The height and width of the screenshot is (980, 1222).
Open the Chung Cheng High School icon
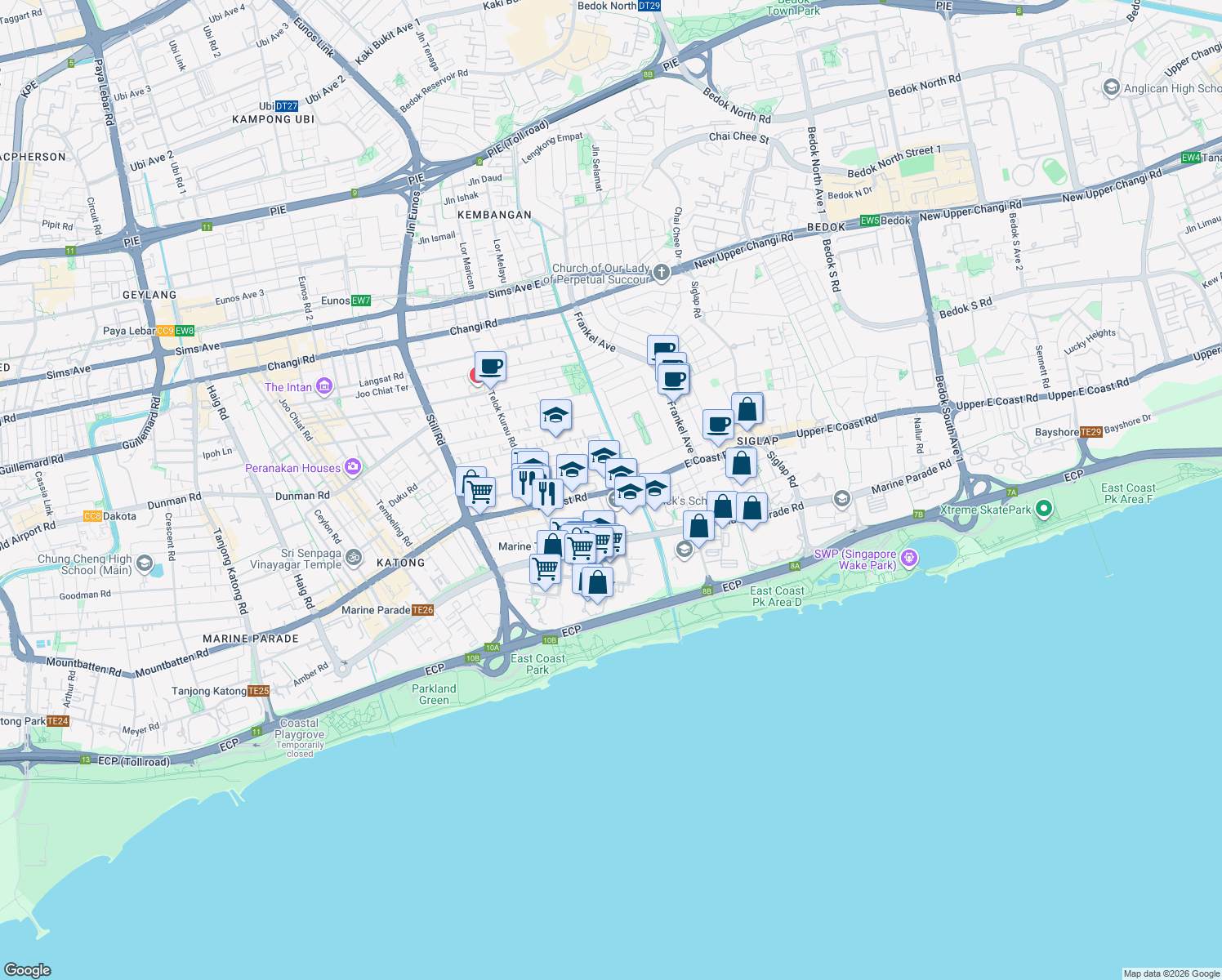tap(145, 563)
